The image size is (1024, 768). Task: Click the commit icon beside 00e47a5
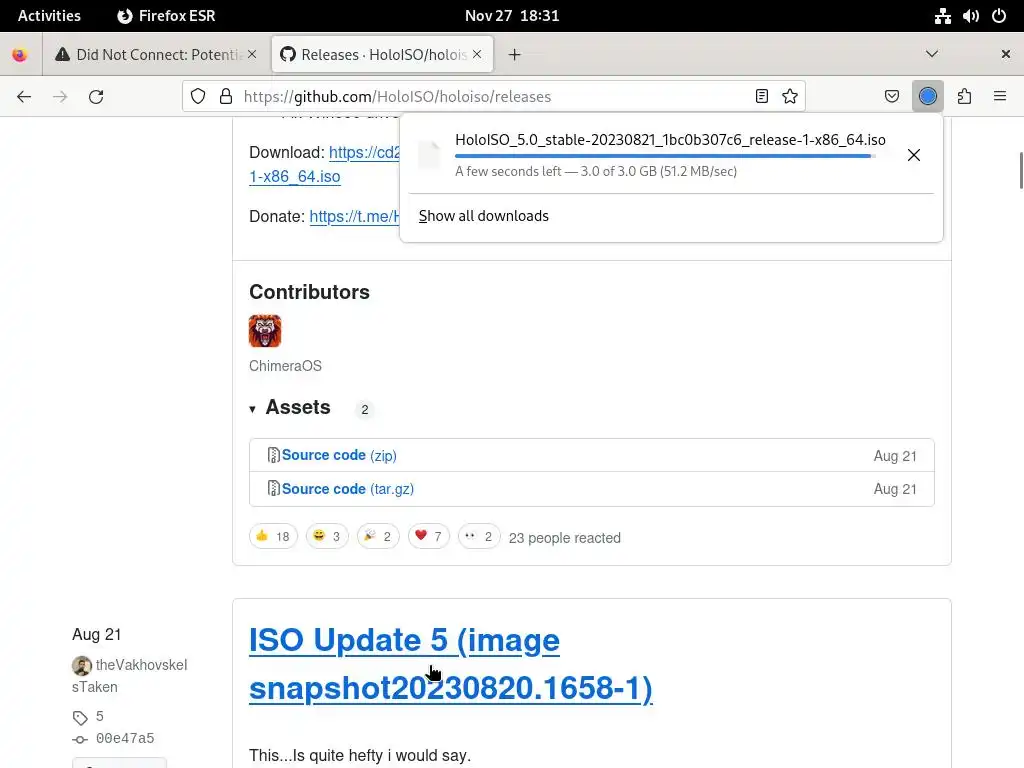click(80, 739)
